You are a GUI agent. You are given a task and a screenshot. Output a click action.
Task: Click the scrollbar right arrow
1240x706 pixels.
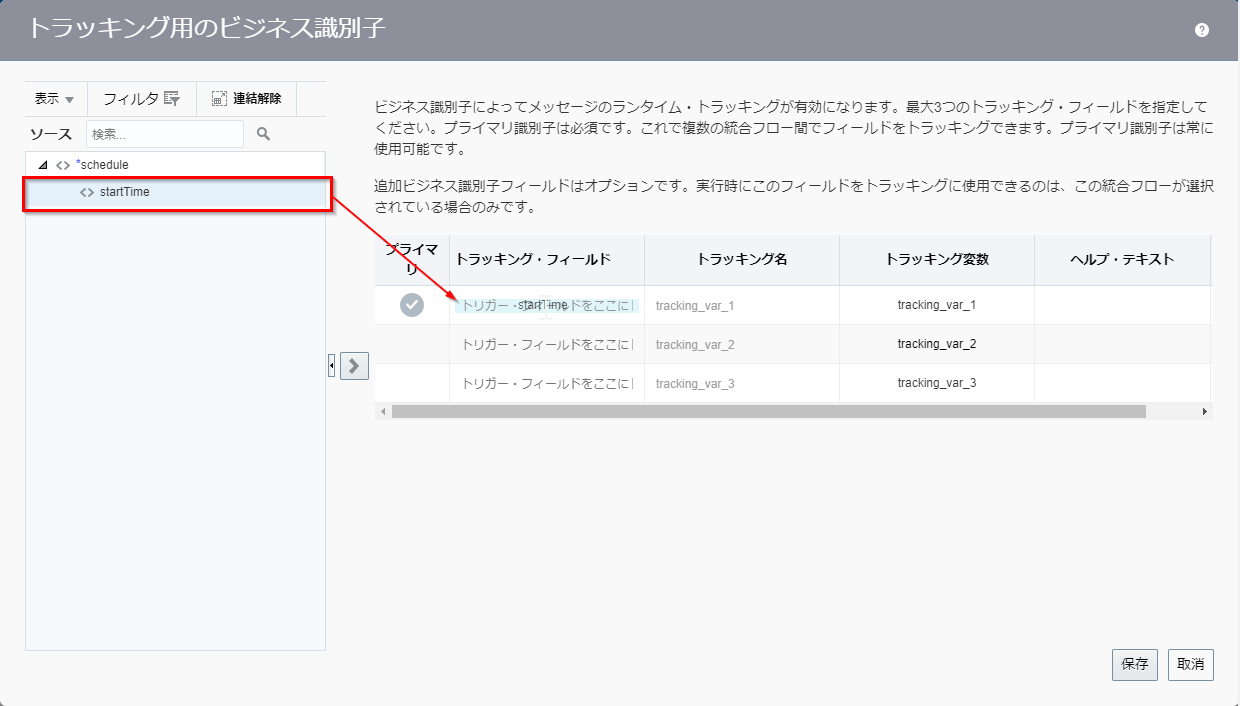(1204, 411)
